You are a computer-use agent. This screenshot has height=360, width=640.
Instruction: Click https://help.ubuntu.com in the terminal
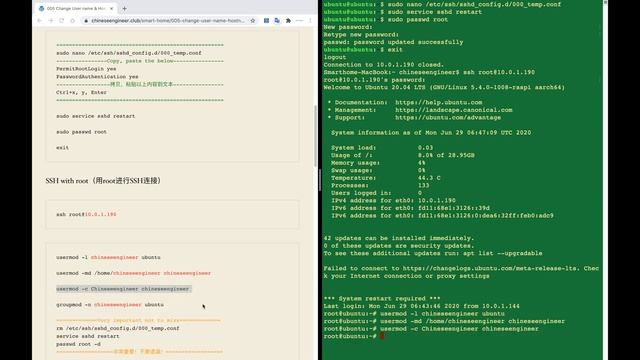[439, 102]
